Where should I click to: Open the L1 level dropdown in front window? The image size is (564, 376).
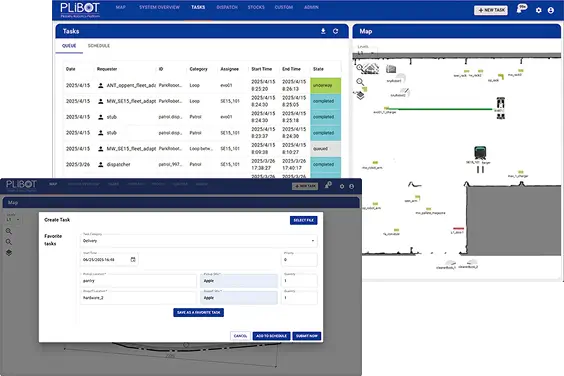coord(13,219)
